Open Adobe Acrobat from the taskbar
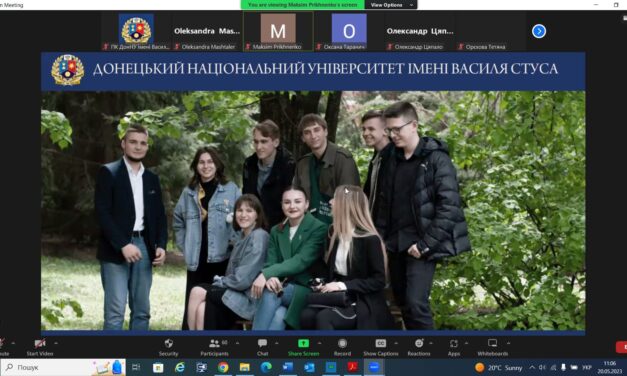Image resolution: width=627 pixels, height=376 pixels. point(353,367)
